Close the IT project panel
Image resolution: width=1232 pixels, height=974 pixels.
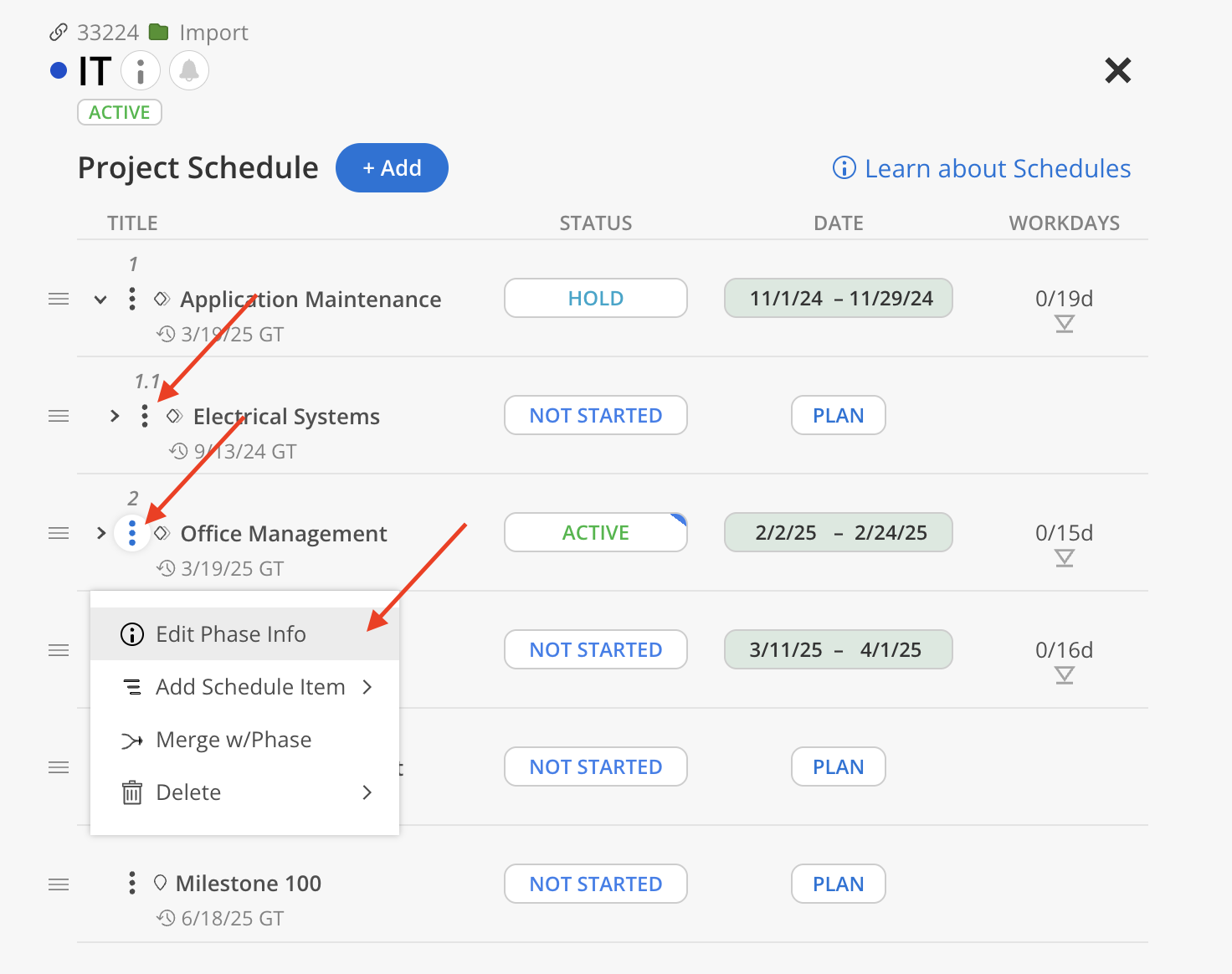[x=1118, y=70]
